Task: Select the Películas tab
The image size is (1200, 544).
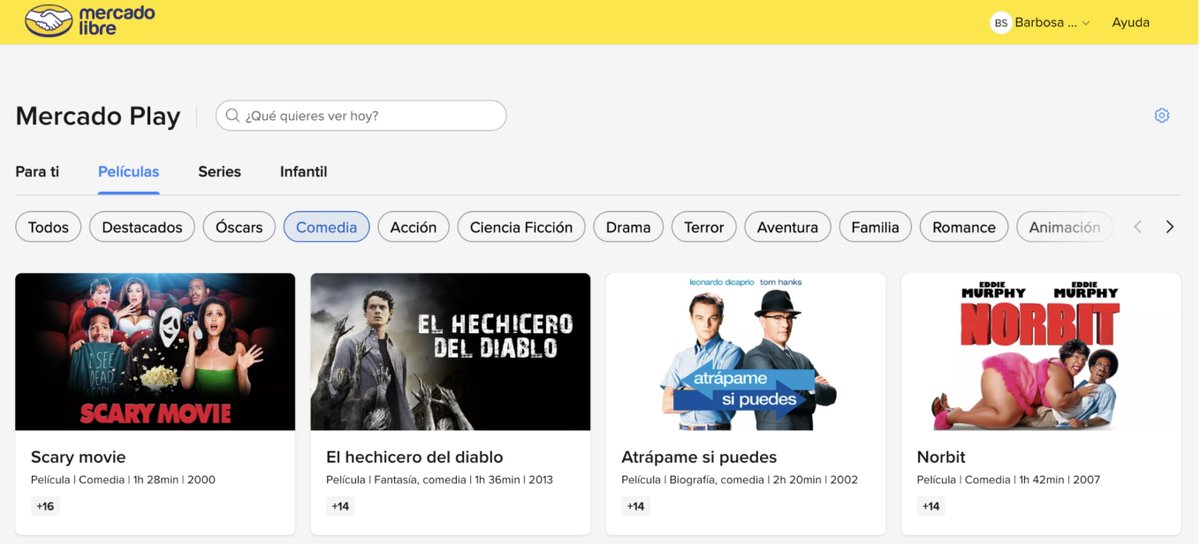Action: [x=129, y=172]
